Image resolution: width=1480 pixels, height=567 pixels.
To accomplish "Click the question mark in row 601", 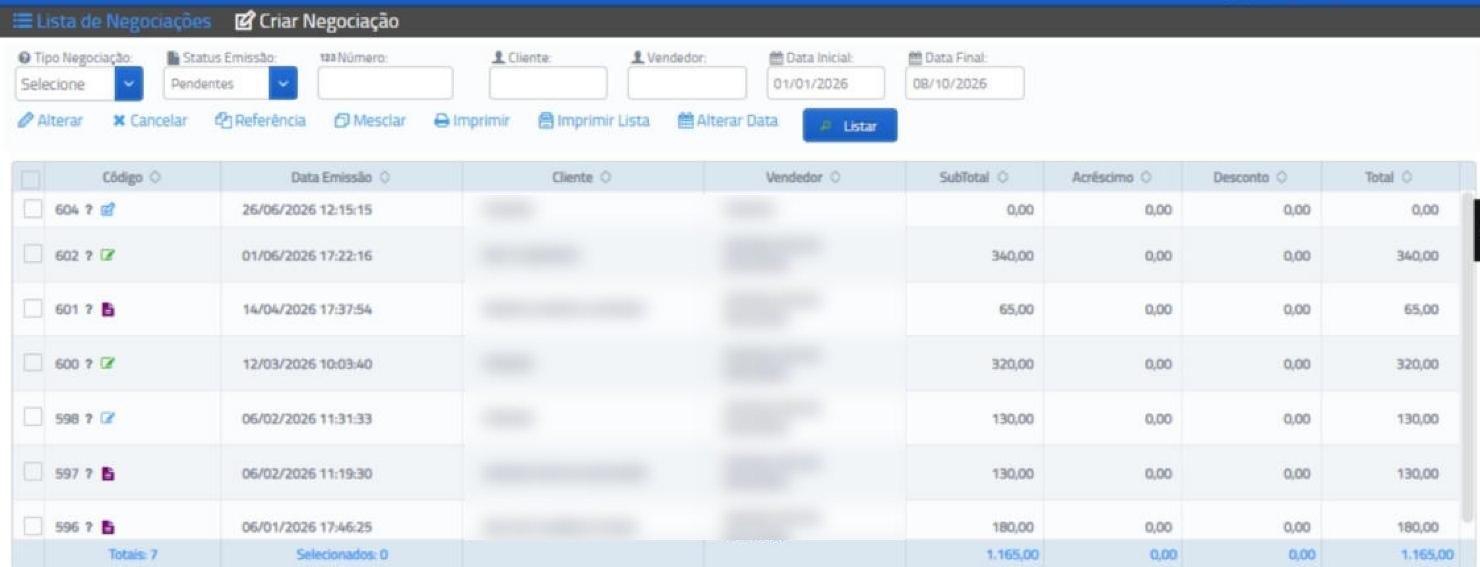I will pyautogui.click(x=89, y=310).
